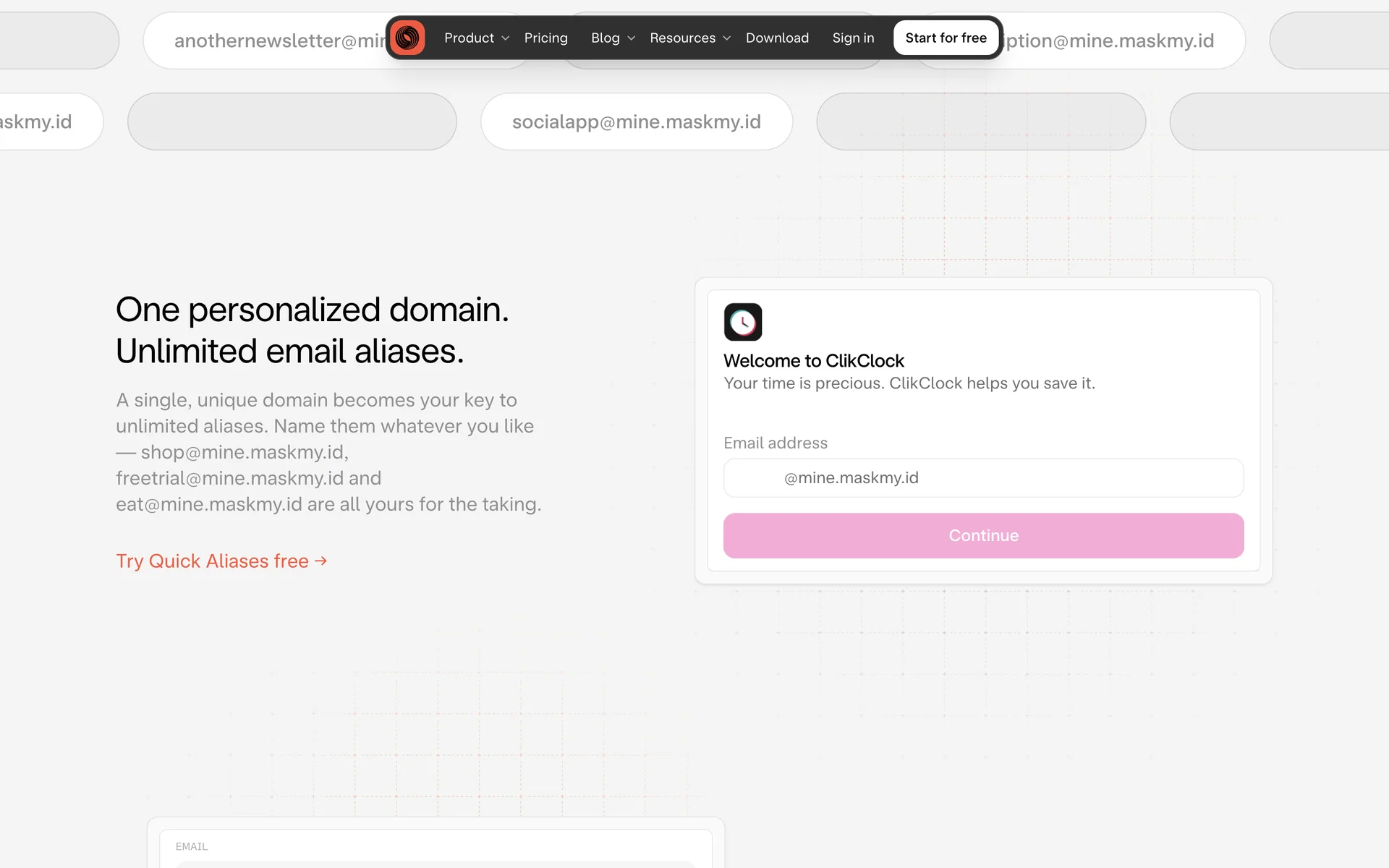Click the Product menu label
Screen dimensions: 1389x868
(x=469, y=38)
